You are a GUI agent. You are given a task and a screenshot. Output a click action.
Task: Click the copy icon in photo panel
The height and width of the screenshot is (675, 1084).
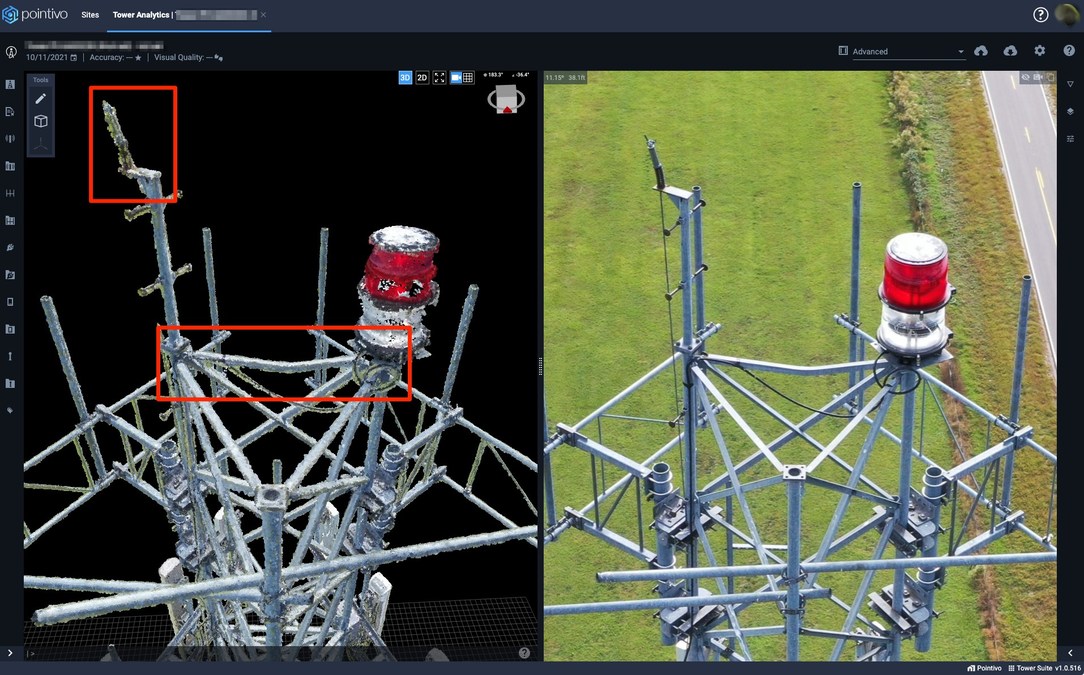1050,77
